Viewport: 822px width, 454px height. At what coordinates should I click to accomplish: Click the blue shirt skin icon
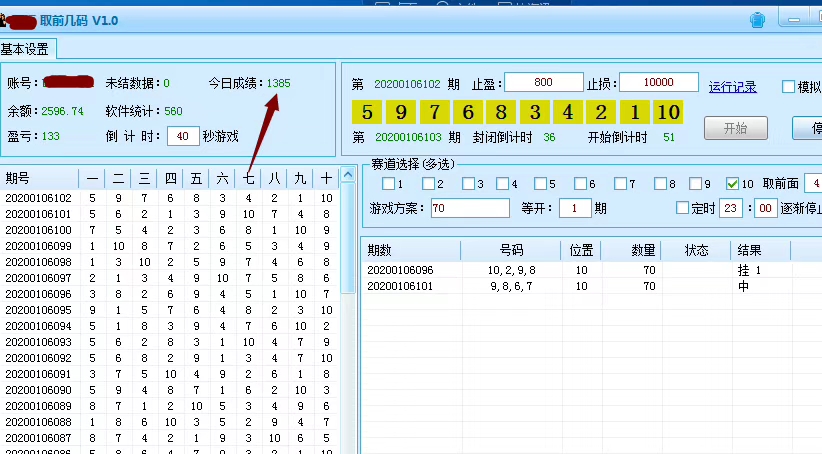[757, 20]
